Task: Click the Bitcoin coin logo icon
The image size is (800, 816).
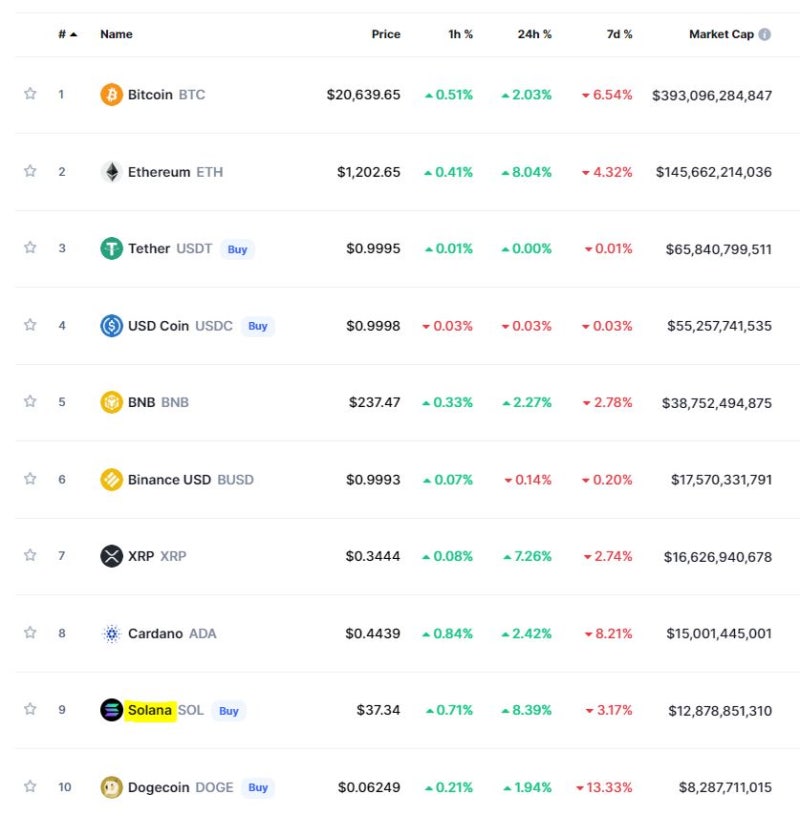Action: click(x=111, y=95)
